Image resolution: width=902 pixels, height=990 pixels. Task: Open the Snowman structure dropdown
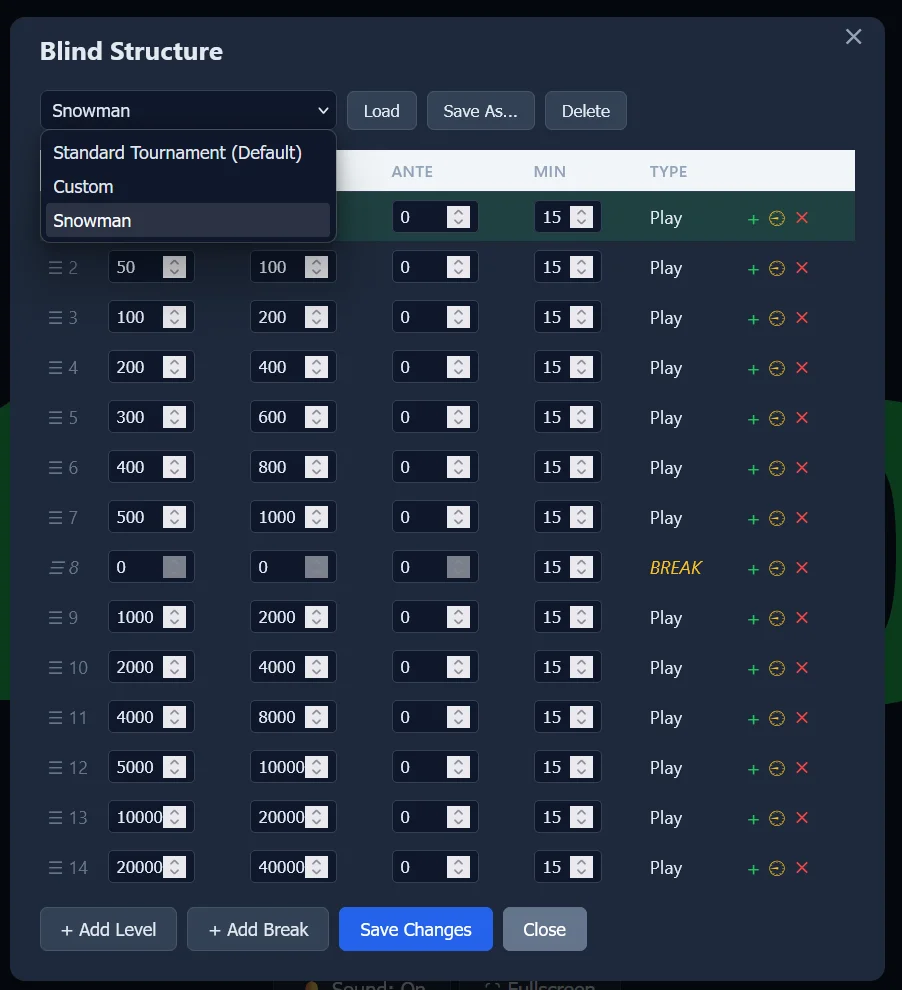click(x=188, y=110)
